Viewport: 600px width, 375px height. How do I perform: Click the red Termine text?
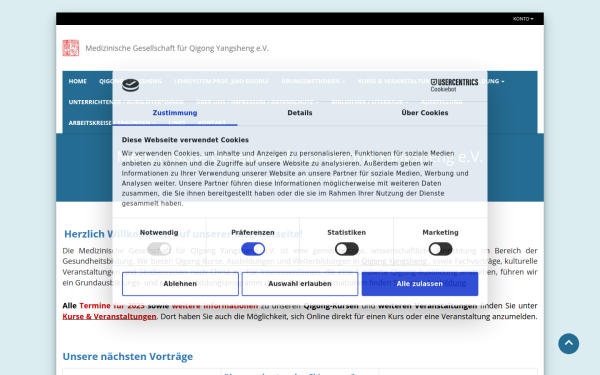point(95,306)
